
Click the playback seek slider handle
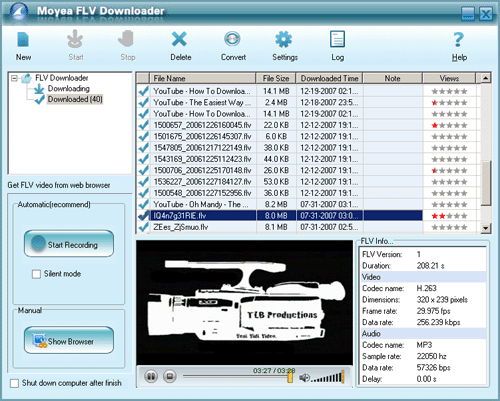pyautogui.click(x=290, y=377)
